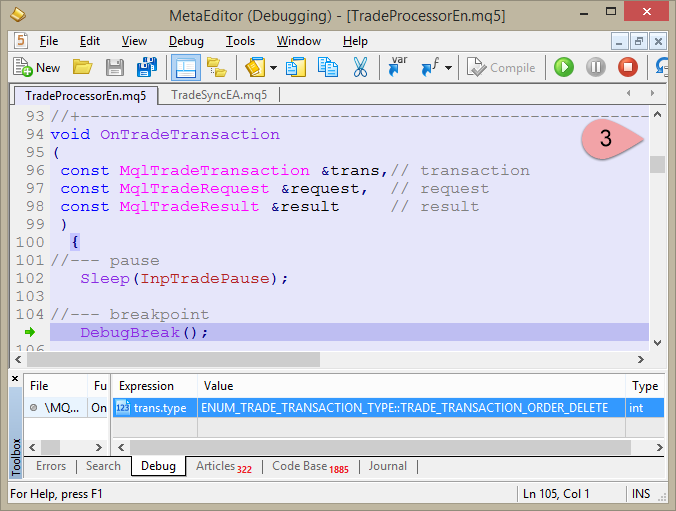
Task: Click the code editor scroll up arrow
Action: coord(657,115)
